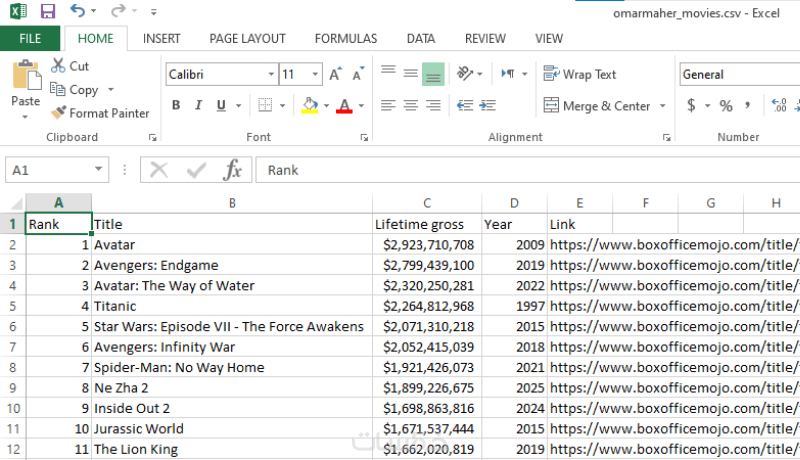Image resolution: width=800 pixels, height=460 pixels.
Task: Click the Save icon in the quick access toolbar
Action: tap(47, 11)
